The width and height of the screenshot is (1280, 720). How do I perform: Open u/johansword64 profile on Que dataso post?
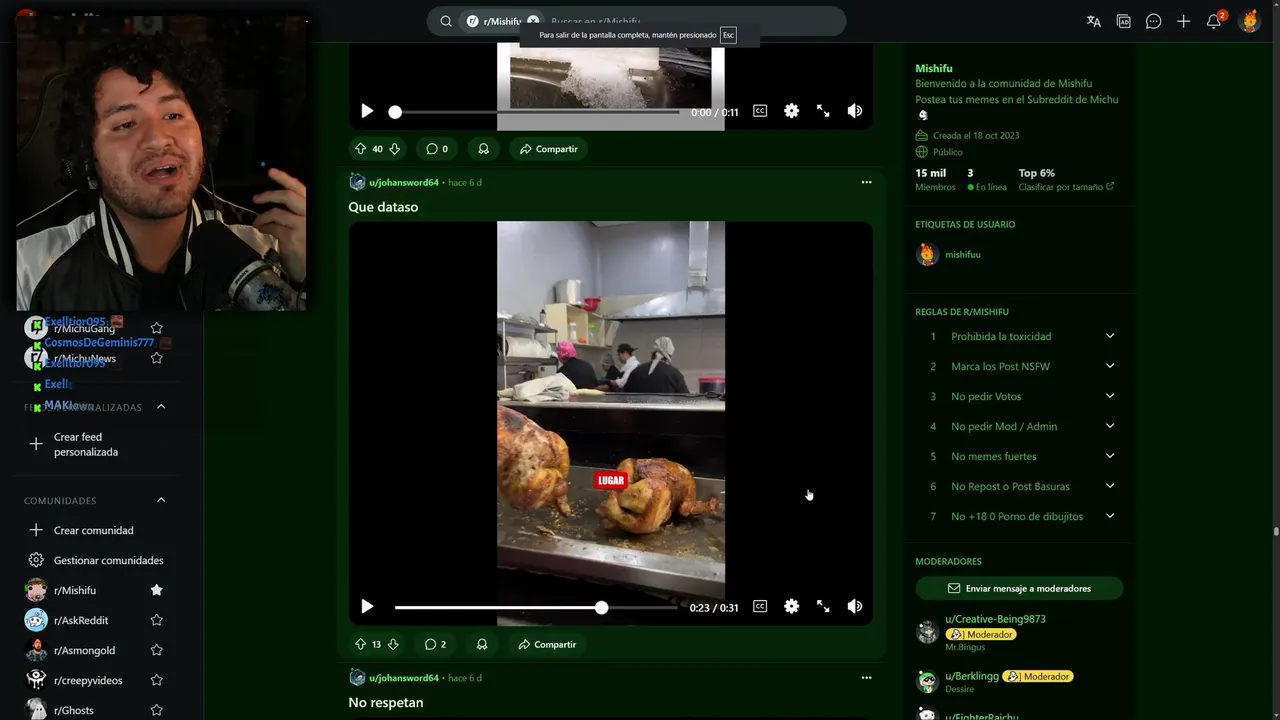click(x=404, y=182)
